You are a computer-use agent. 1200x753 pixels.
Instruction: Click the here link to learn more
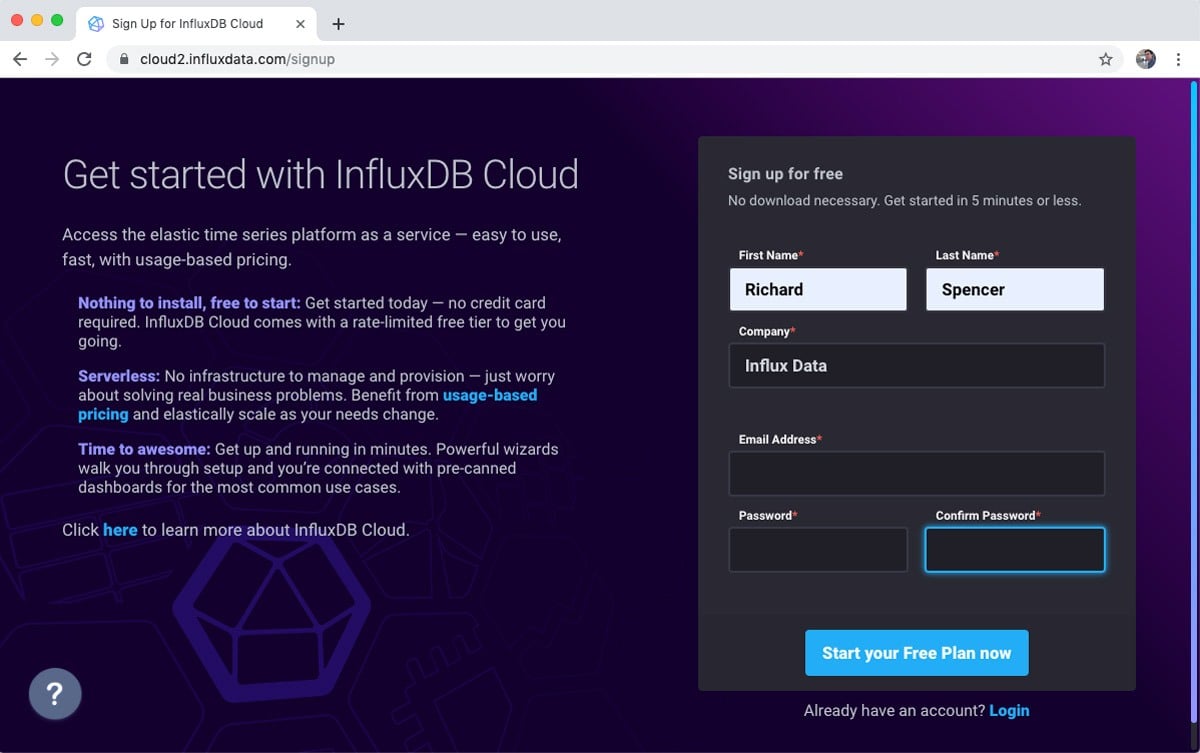(120, 530)
